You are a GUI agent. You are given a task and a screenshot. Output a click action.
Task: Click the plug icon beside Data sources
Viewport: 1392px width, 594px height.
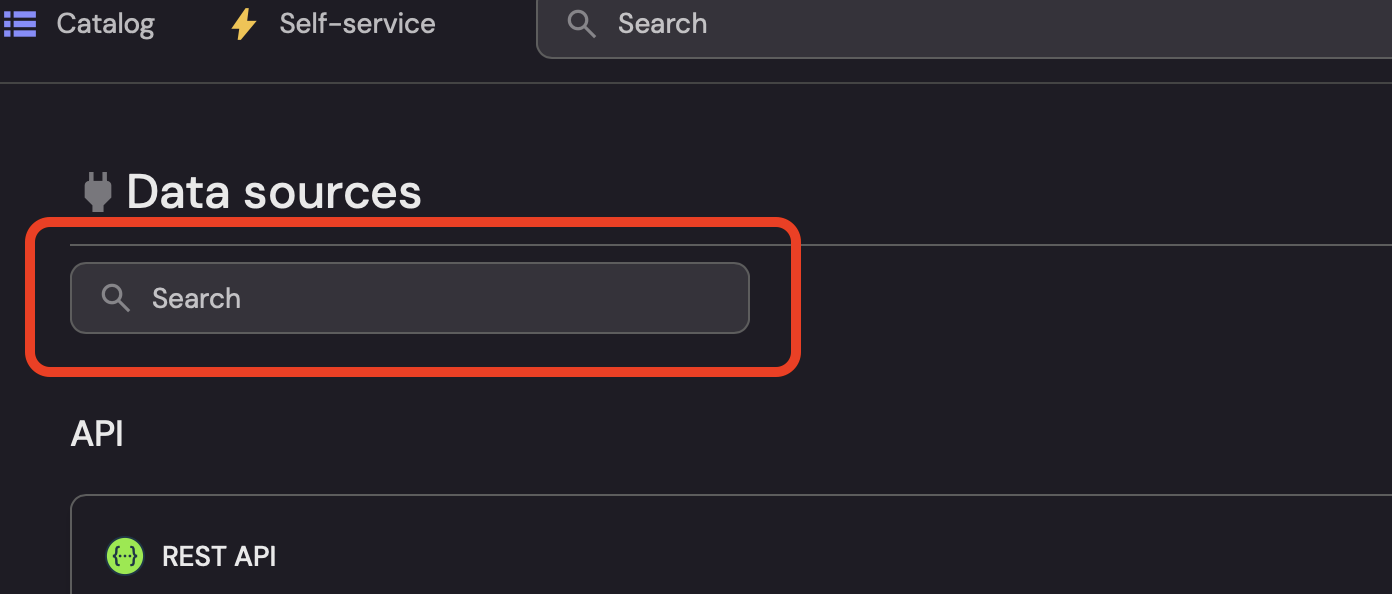tap(96, 190)
